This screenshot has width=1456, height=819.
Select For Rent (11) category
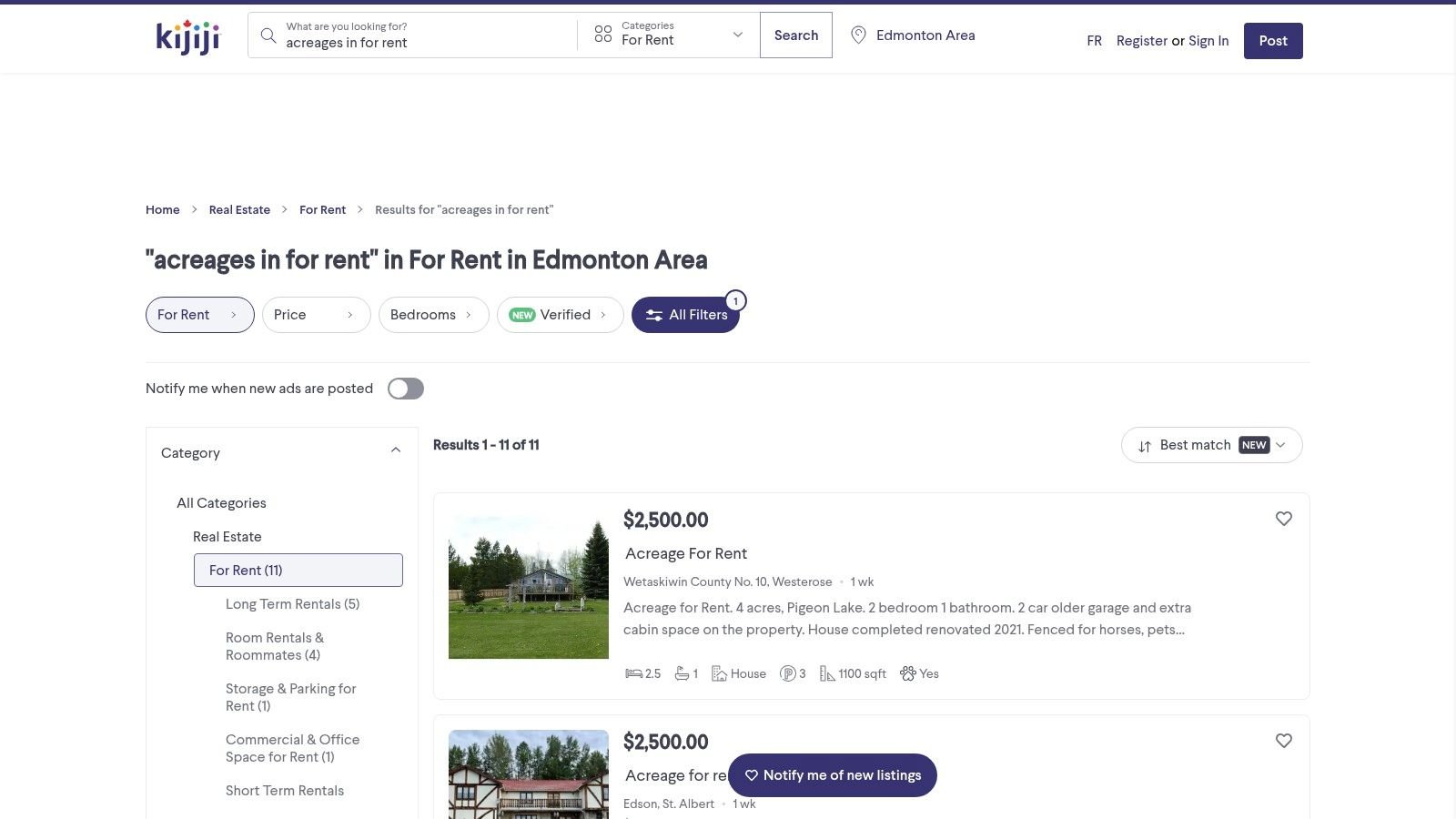click(x=298, y=571)
